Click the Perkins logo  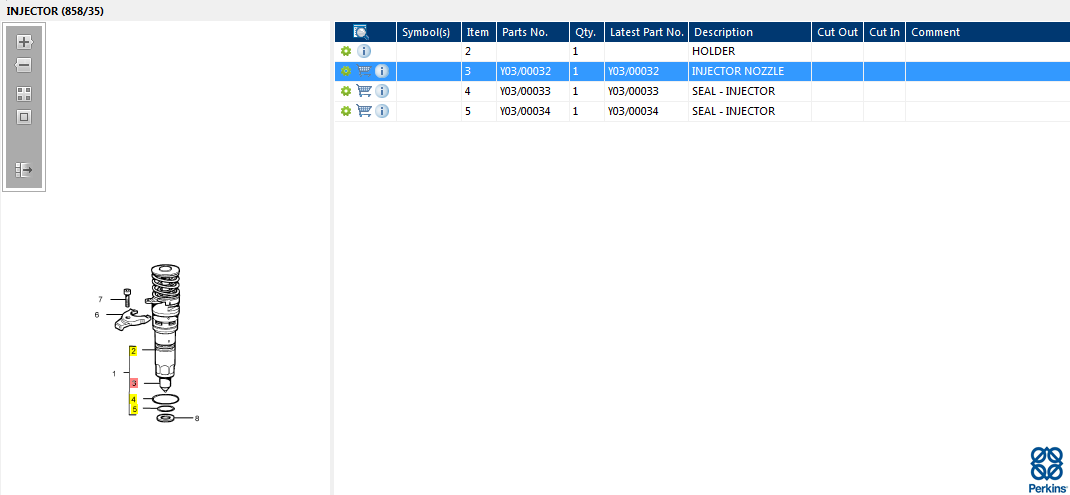point(1047,470)
